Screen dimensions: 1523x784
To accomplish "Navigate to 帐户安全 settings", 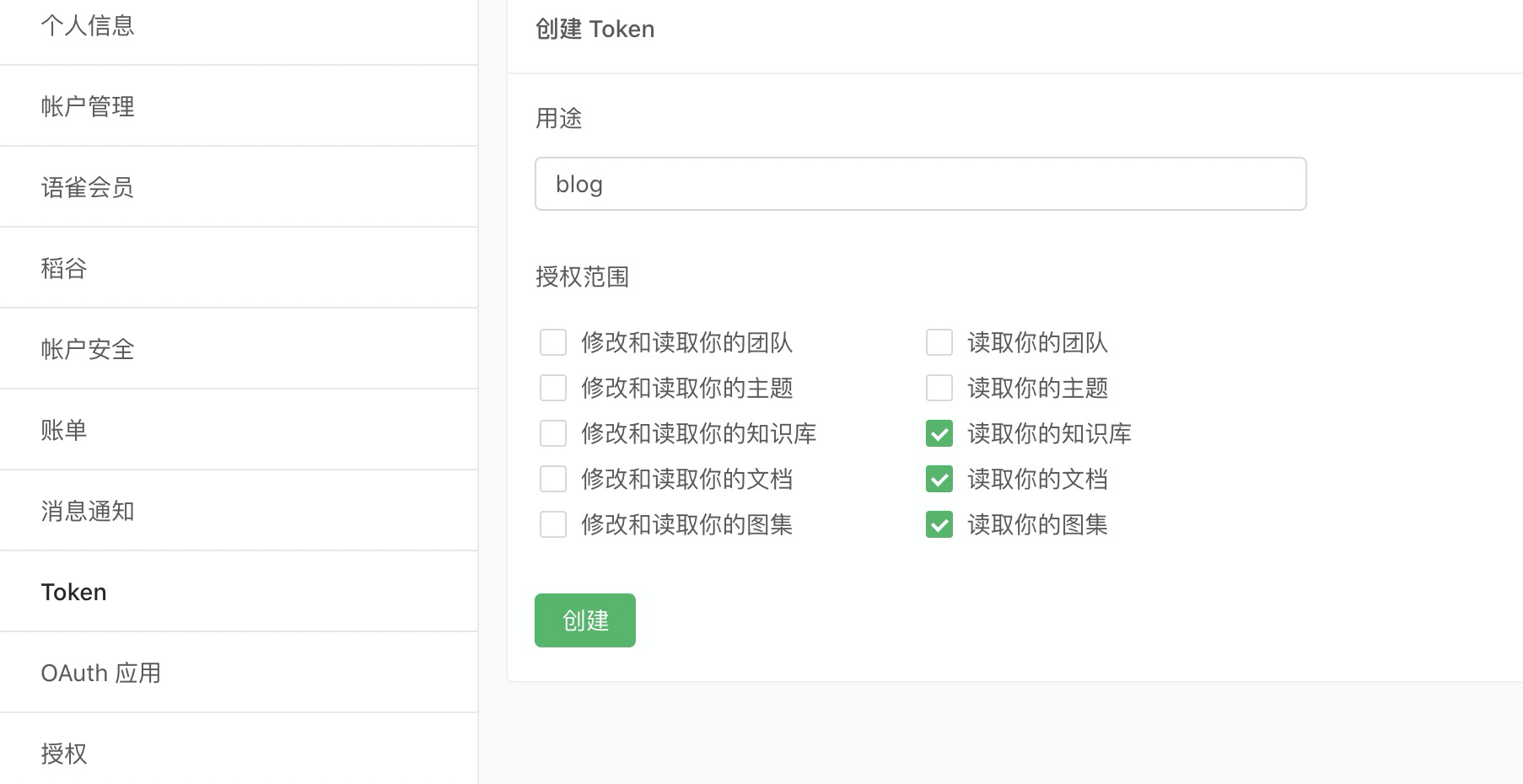I will 88,350.
